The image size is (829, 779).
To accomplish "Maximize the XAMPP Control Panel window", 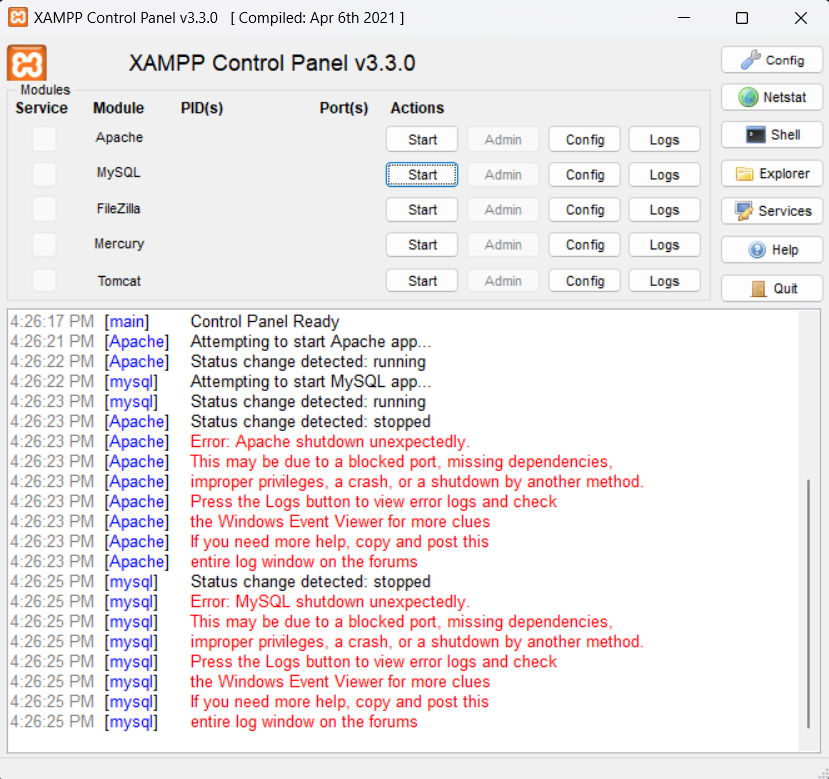I will 742,18.
